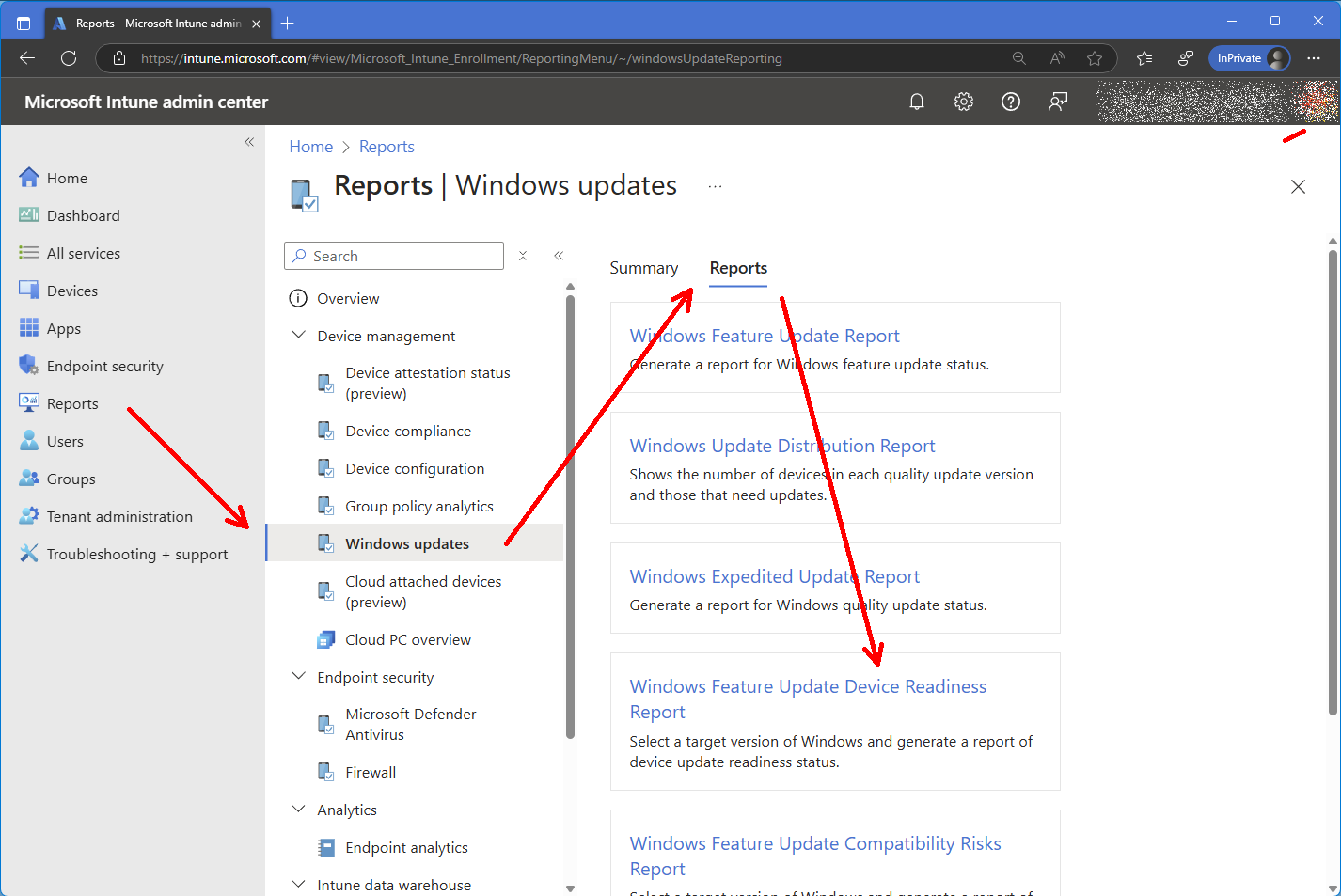Screen dimensions: 1341x896
Task: Click the Tenant administration icon
Action: pyautogui.click(x=28, y=516)
